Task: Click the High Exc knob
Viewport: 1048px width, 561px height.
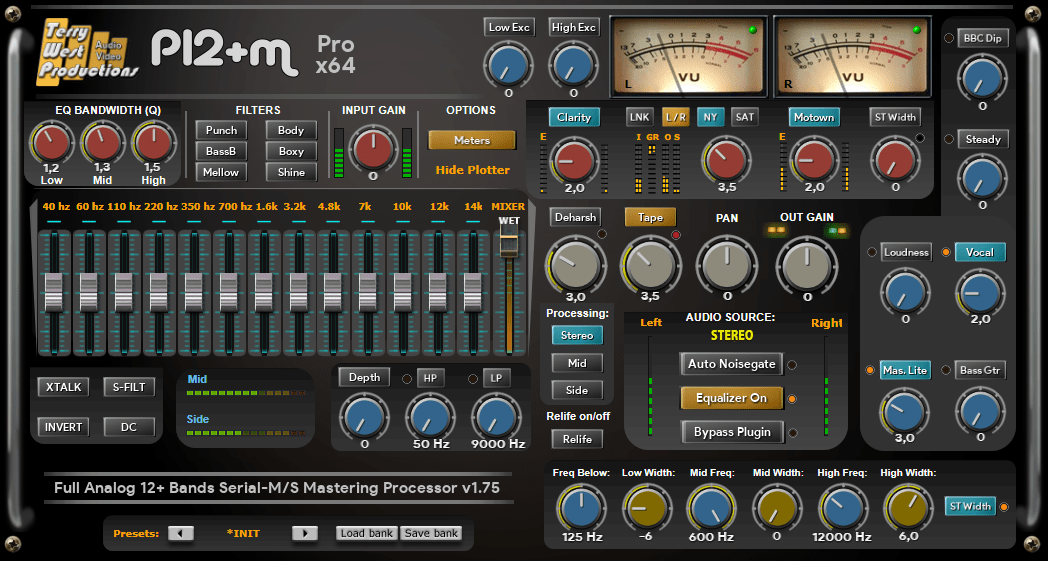Action: tap(573, 65)
